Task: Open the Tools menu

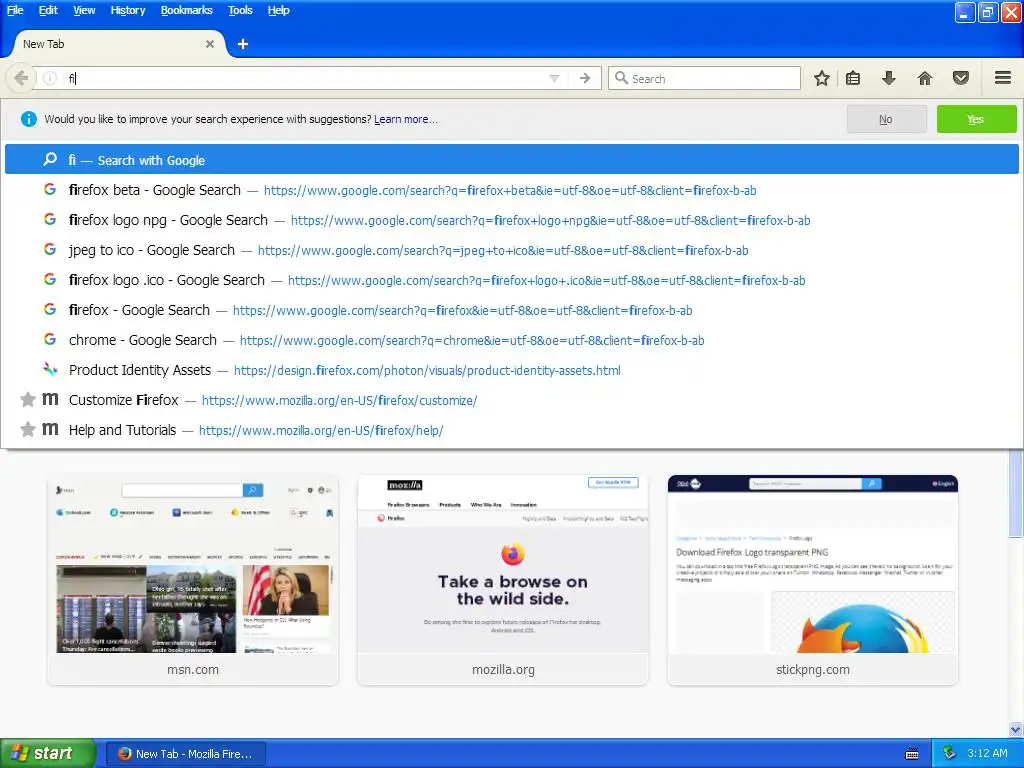Action: [240, 10]
